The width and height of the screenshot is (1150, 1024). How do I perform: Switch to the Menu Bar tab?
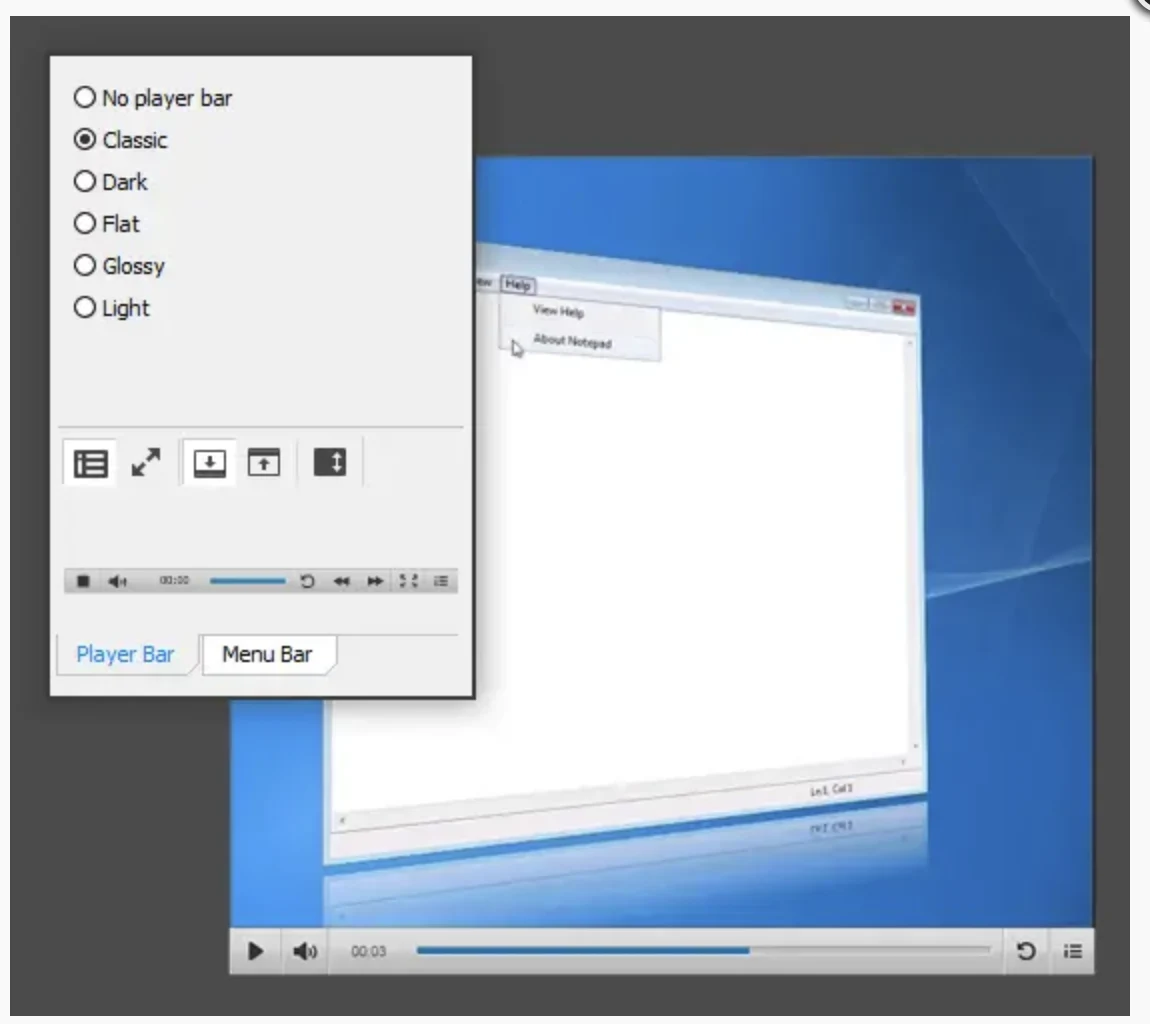pos(268,654)
